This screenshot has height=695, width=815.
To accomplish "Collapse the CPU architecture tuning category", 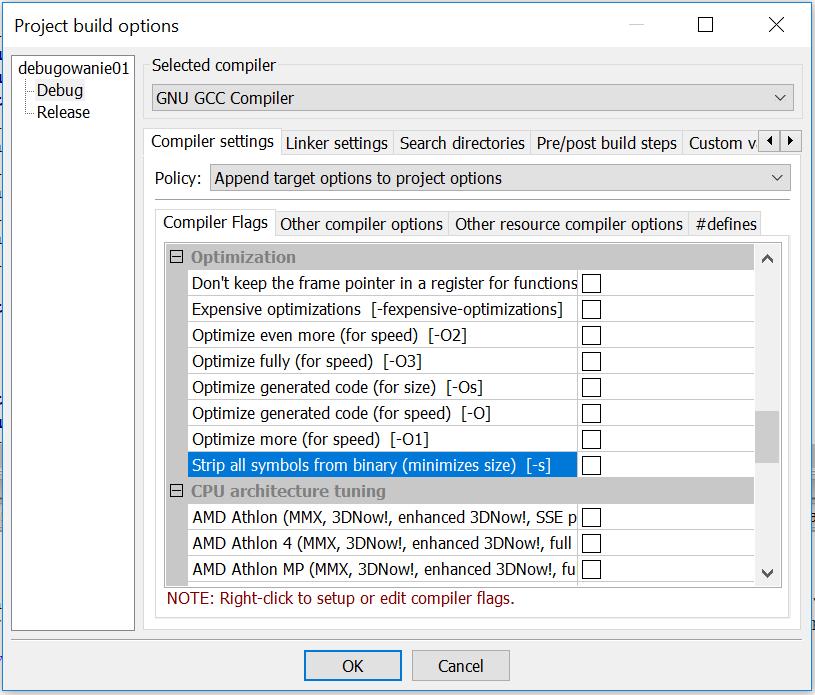I will tap(177, 491).
